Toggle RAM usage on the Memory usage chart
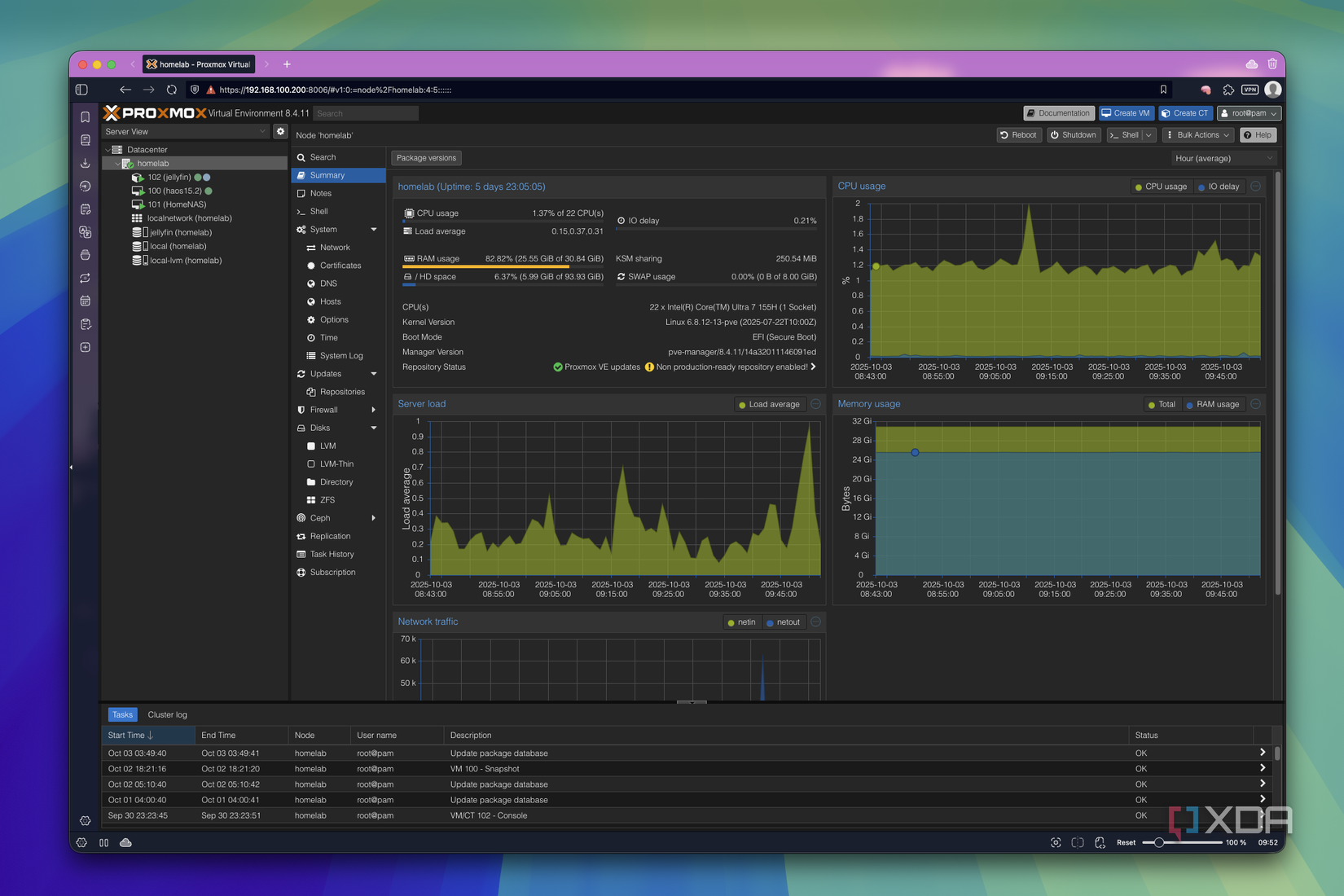 point(1214,404)
